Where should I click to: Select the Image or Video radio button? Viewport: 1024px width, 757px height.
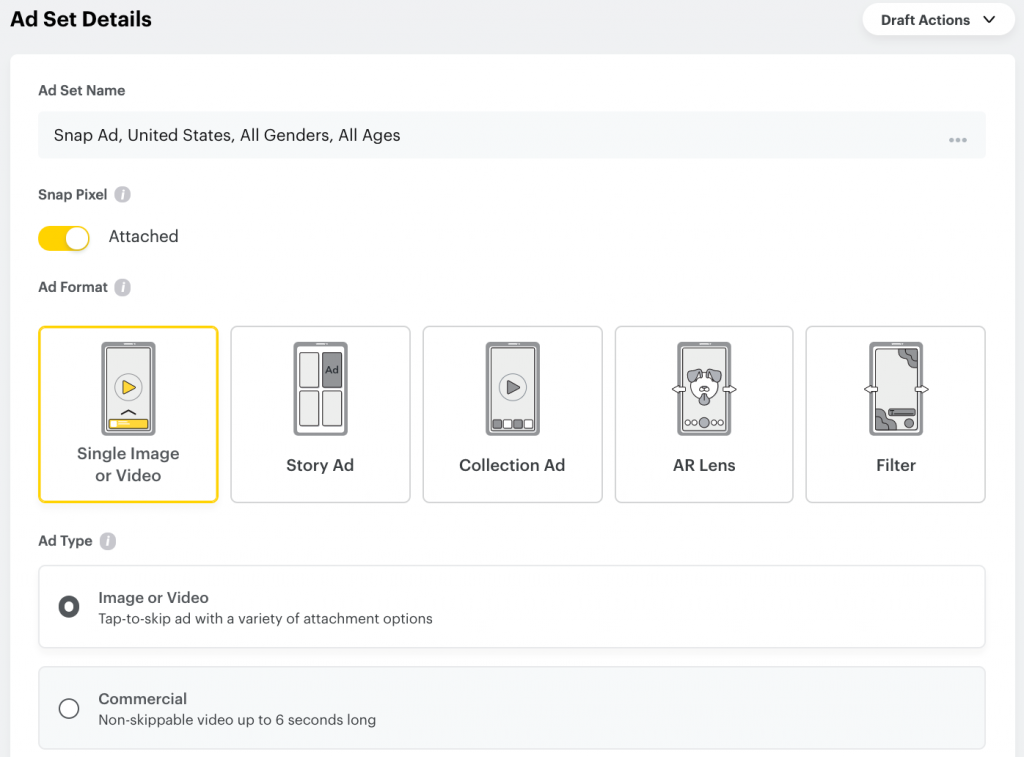pos(69,607)
